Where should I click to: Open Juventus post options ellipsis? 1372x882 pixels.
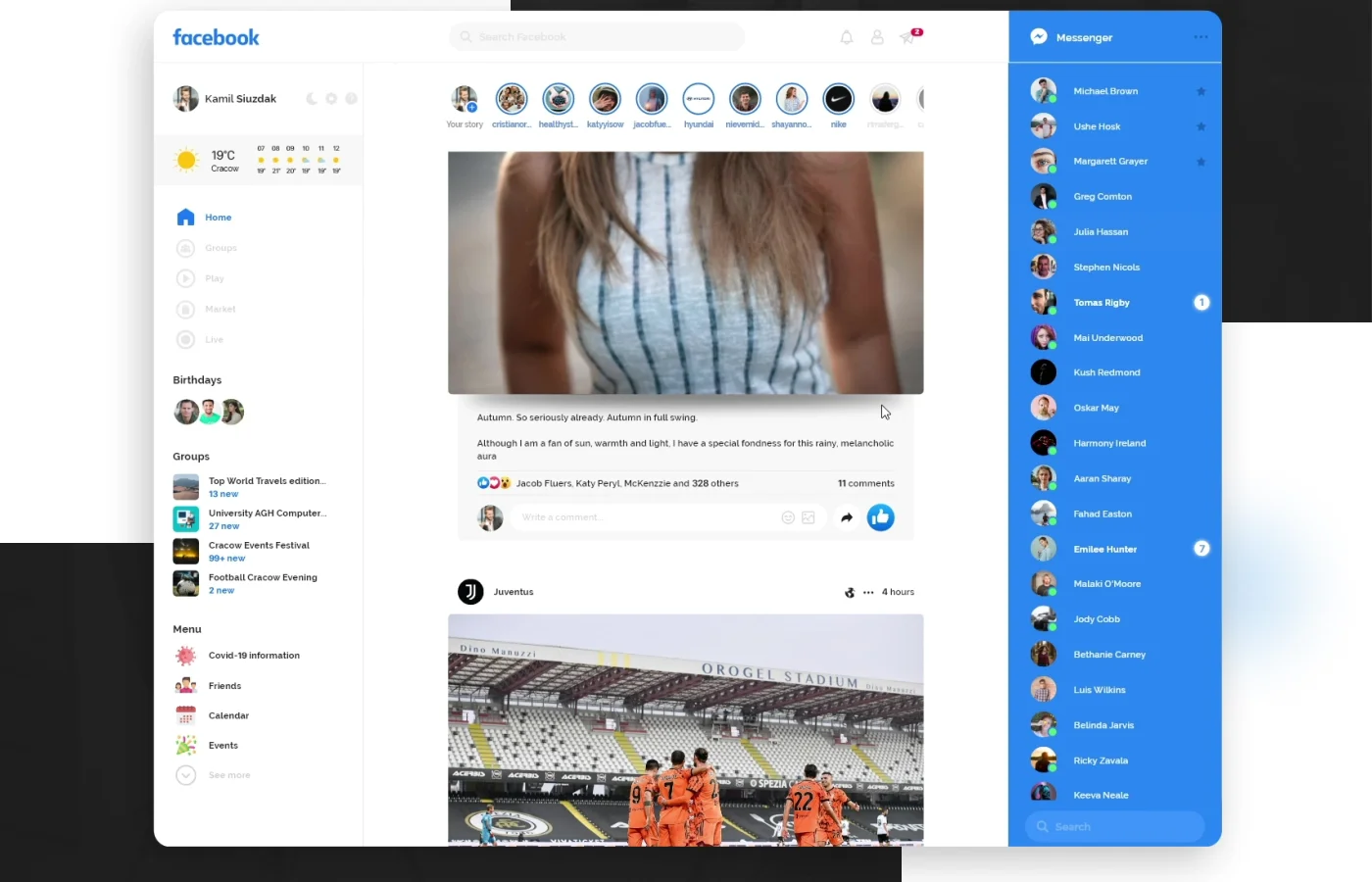[868, 592]
